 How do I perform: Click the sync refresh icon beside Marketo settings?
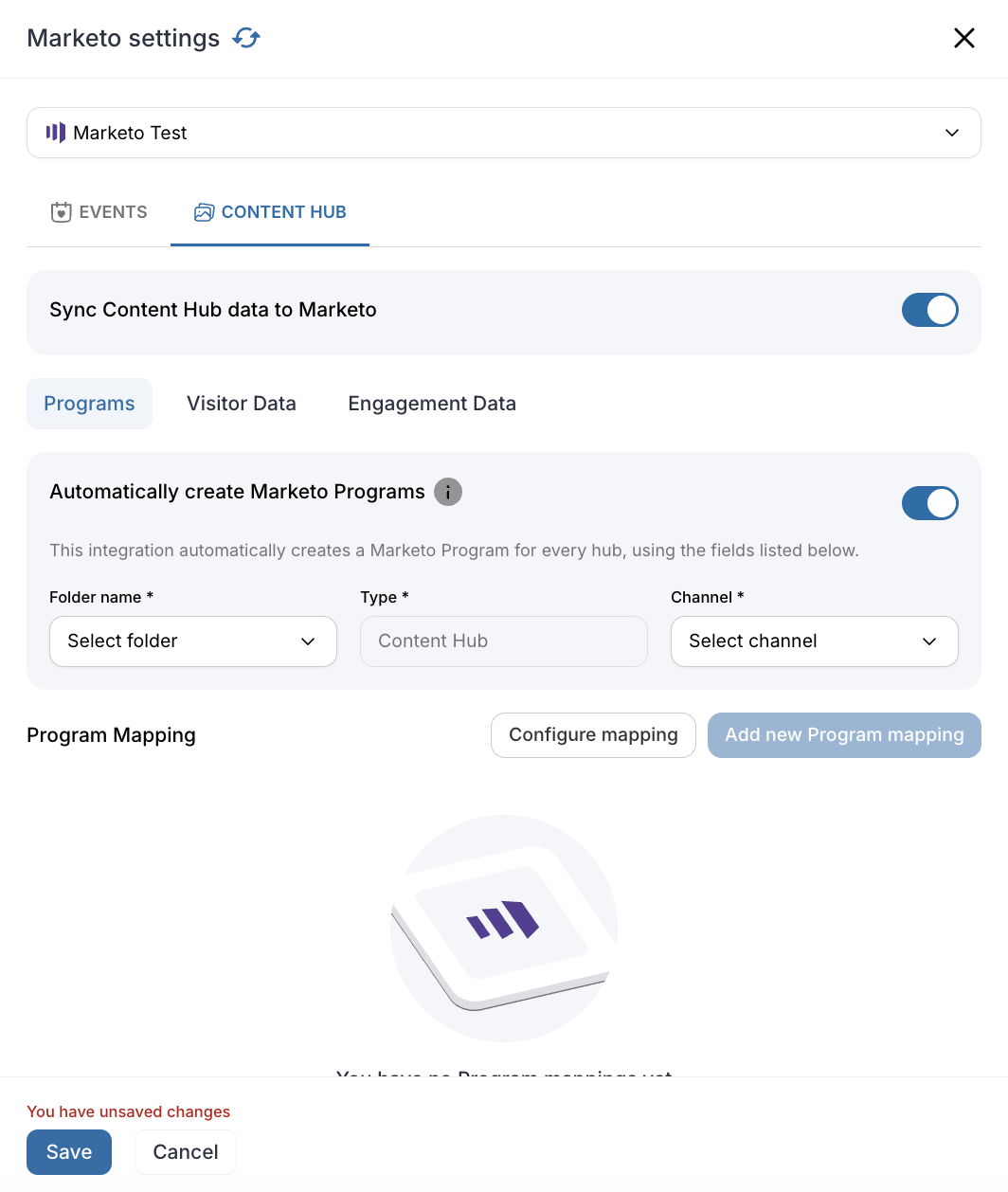coord(246,38)
